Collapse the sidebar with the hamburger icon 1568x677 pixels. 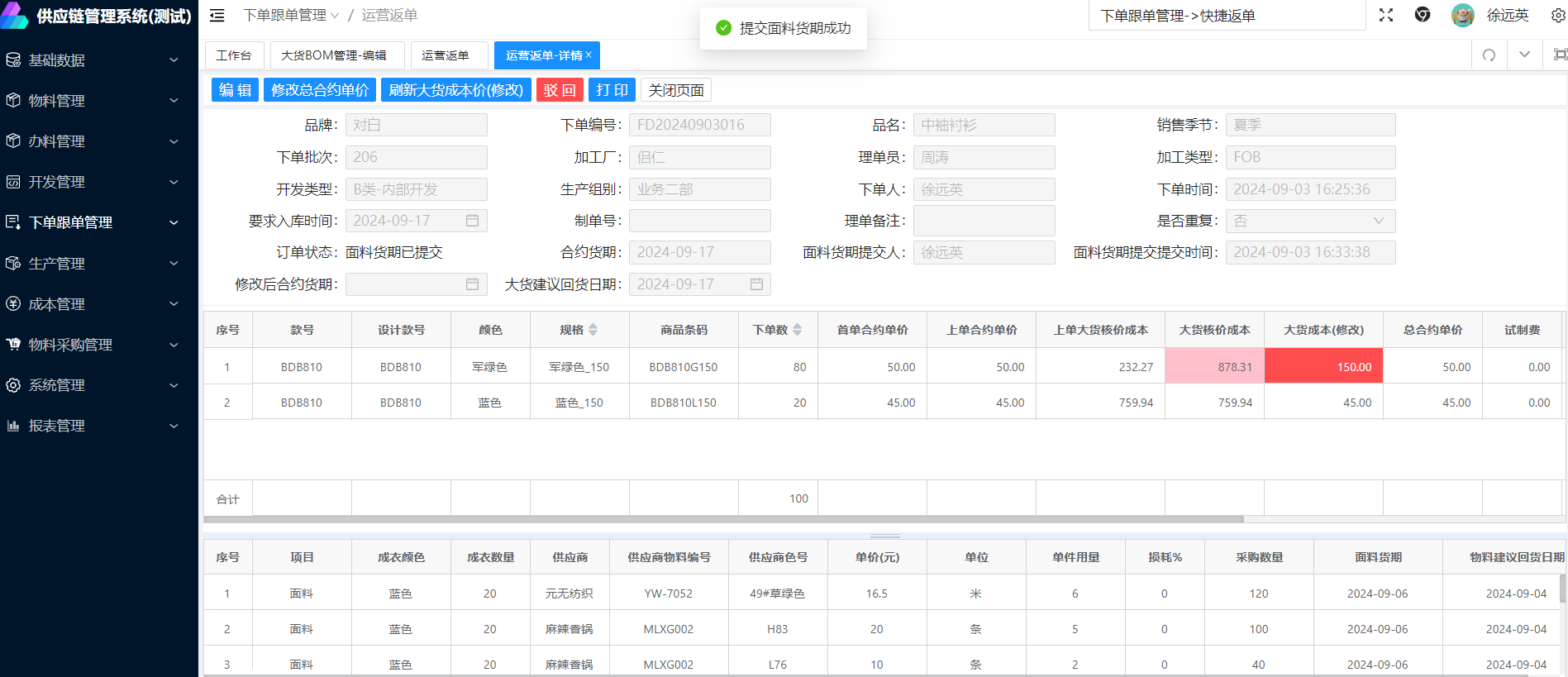(x=217, y=16)
